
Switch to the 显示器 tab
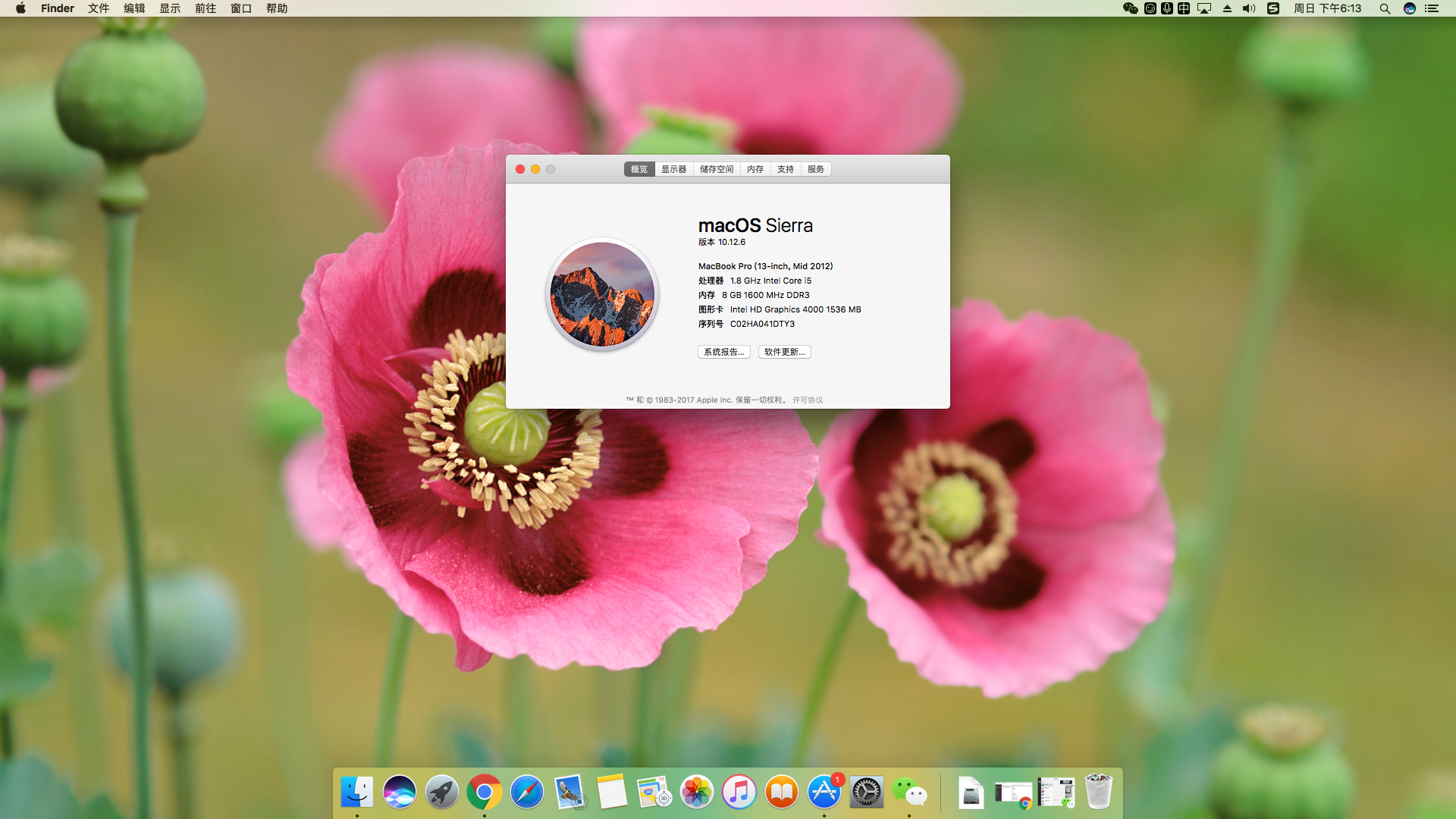[673, 169]
